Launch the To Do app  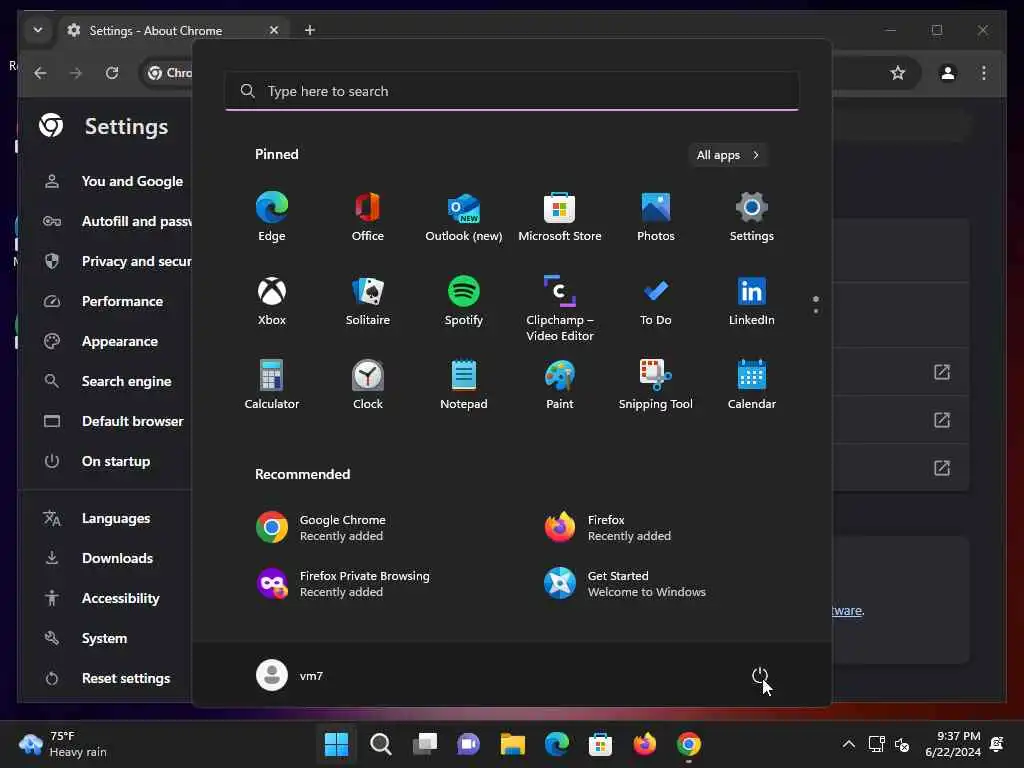(x=656, y=300)
